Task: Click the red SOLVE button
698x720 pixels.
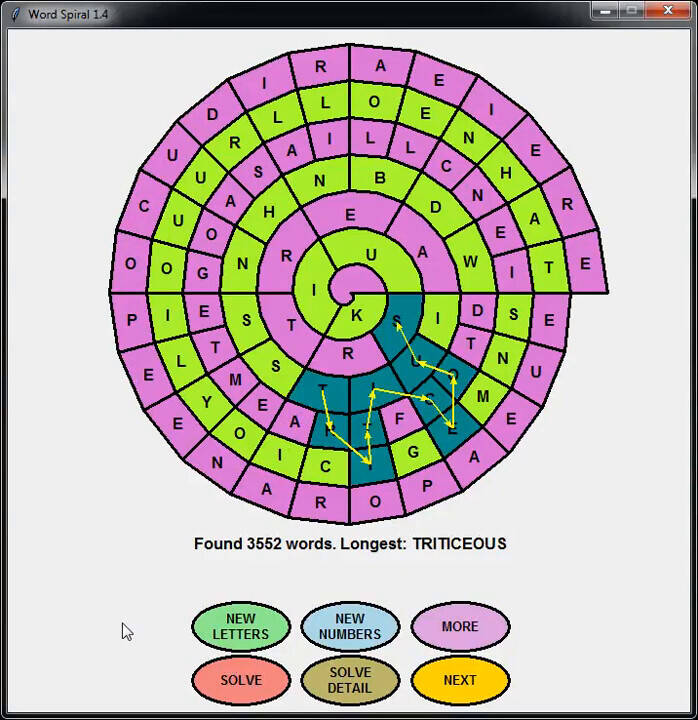Action: click(240, 680)
